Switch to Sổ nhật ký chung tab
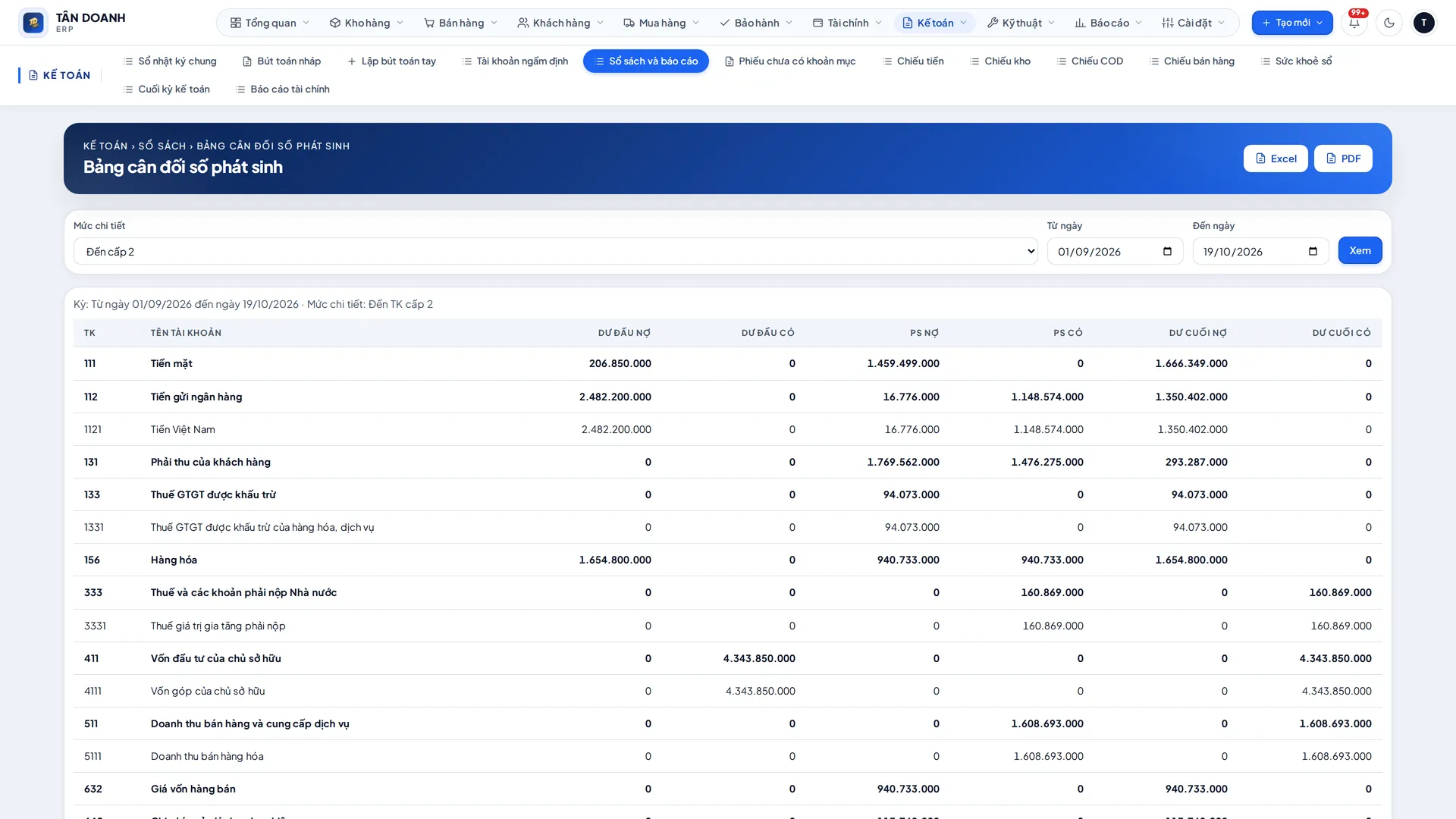1456x819 pixels. pos(170,61)
